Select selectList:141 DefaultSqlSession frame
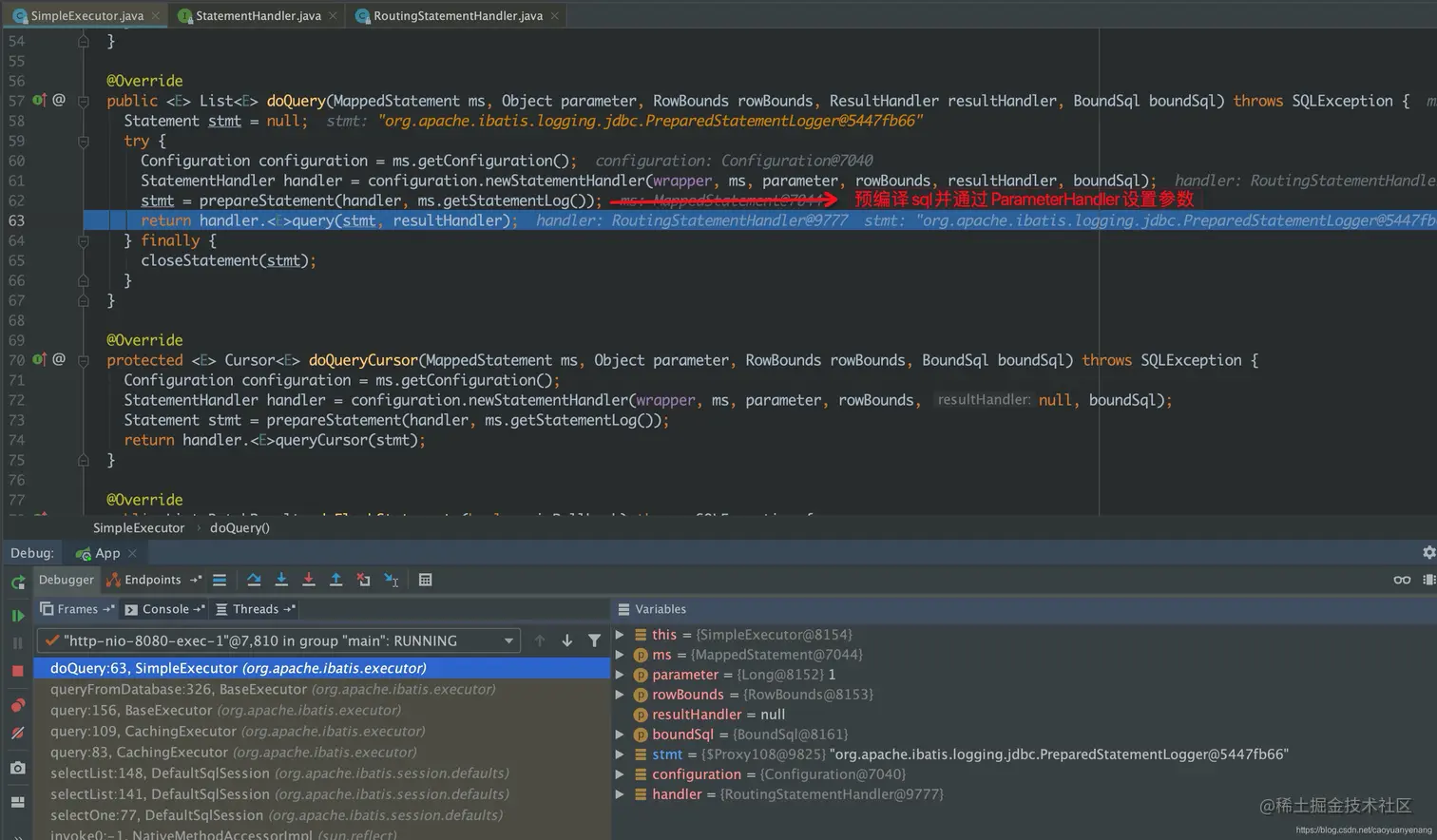This screenshot has height=840, width=1437. click(321, 793)
